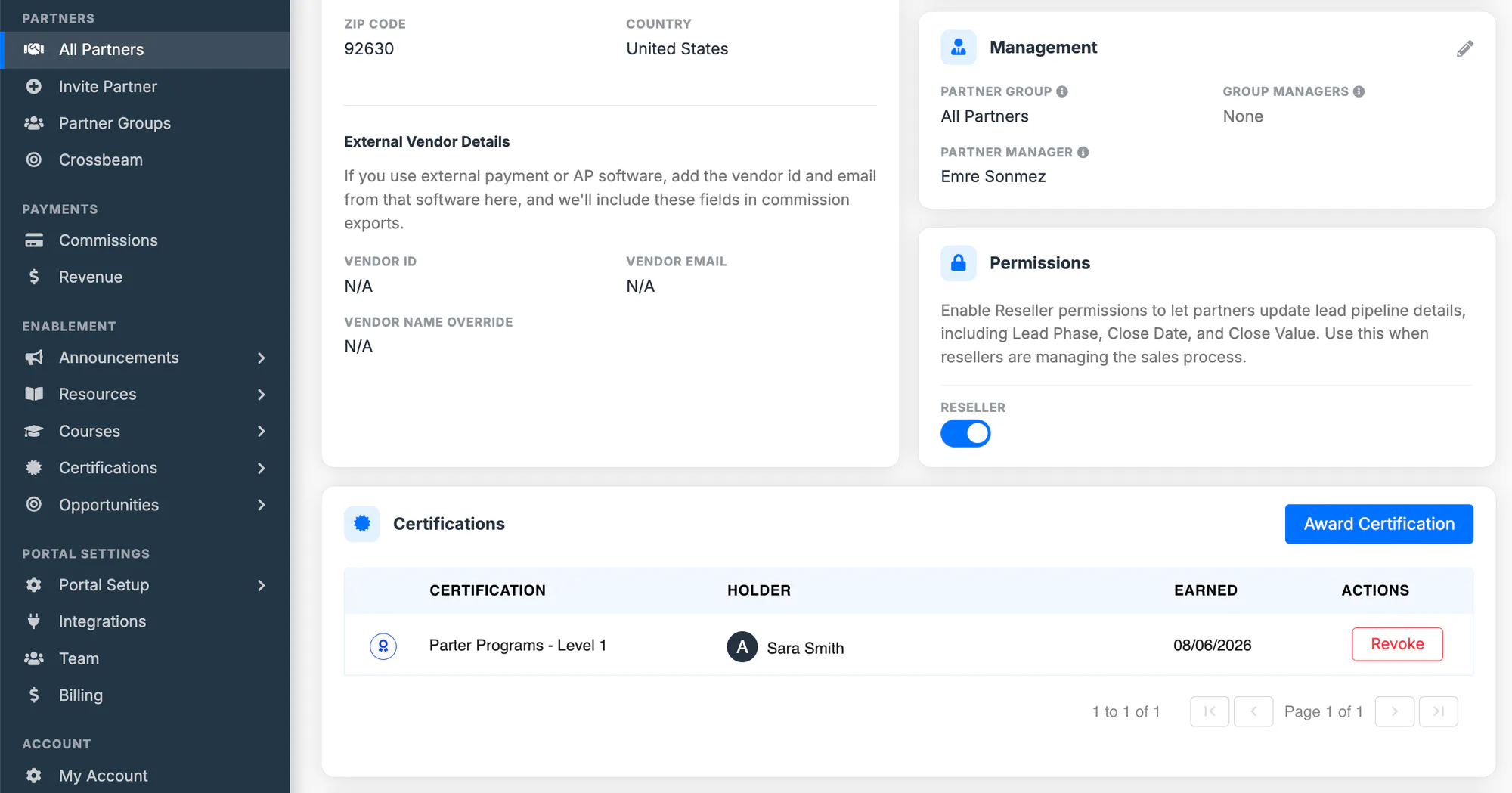Open Team settings

(x=145, y=658)
